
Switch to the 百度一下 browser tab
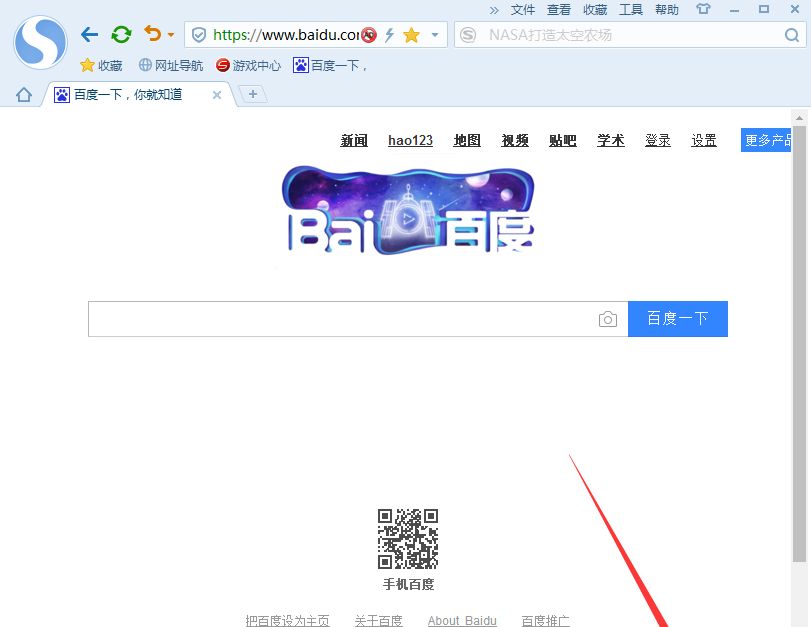[x=130, y=95]
